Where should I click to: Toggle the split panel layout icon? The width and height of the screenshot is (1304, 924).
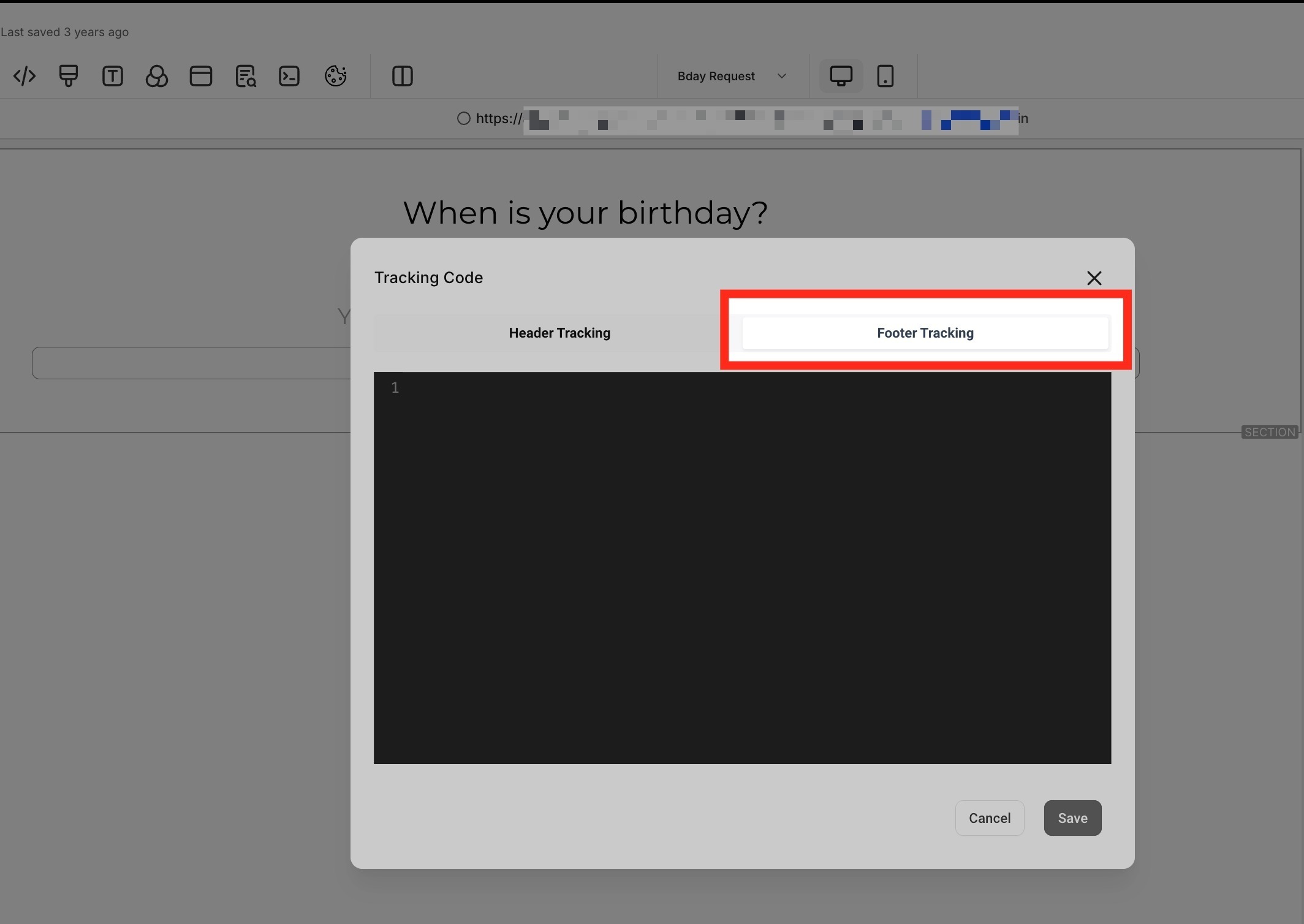[x=402, y=76]
